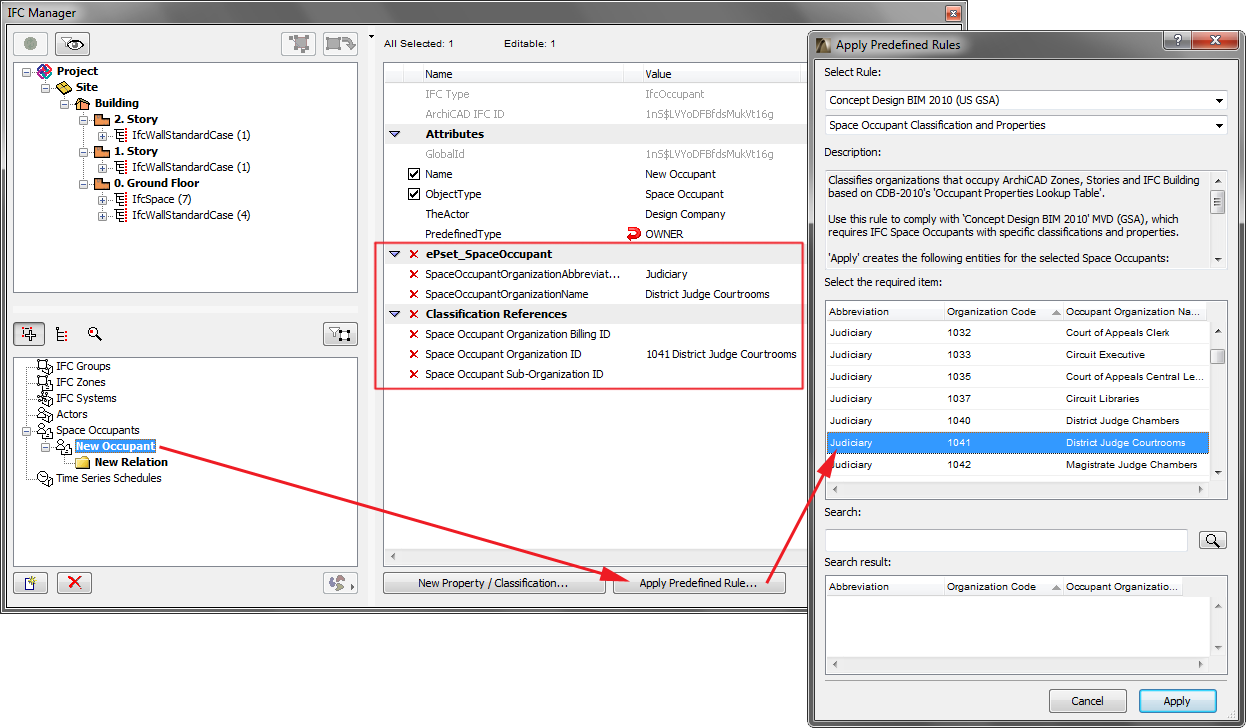
Task: Uncheck the ObjectType attribute checkbox
Action: coord(414,194)
